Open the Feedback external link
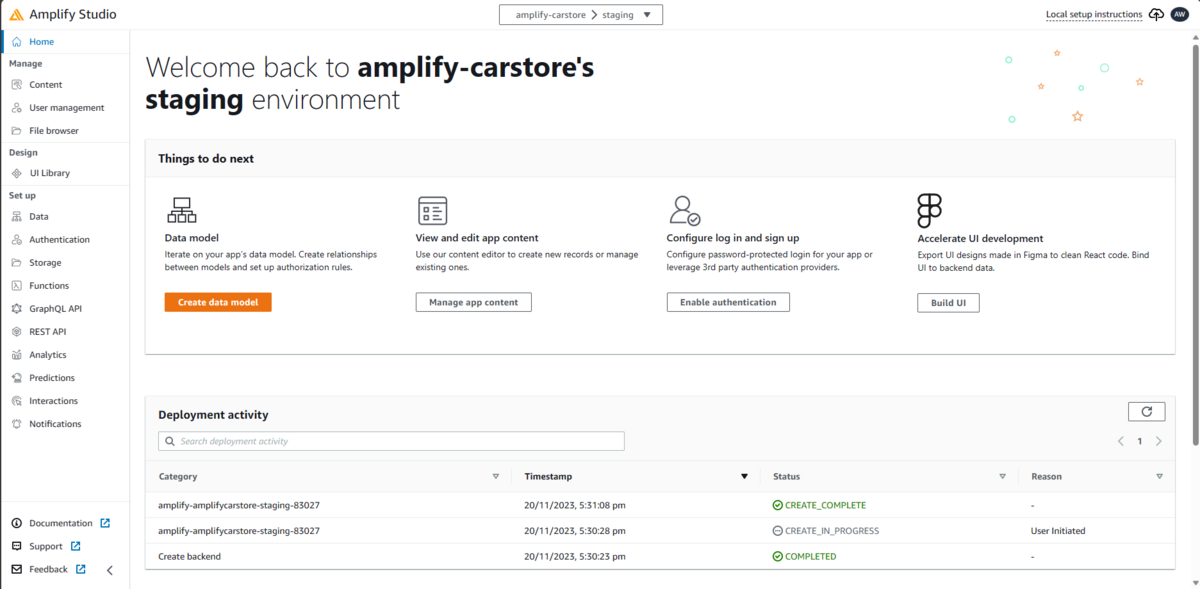Image resolution: width=1200 pixels, height=589 pixels. click(x=57, y=569)
